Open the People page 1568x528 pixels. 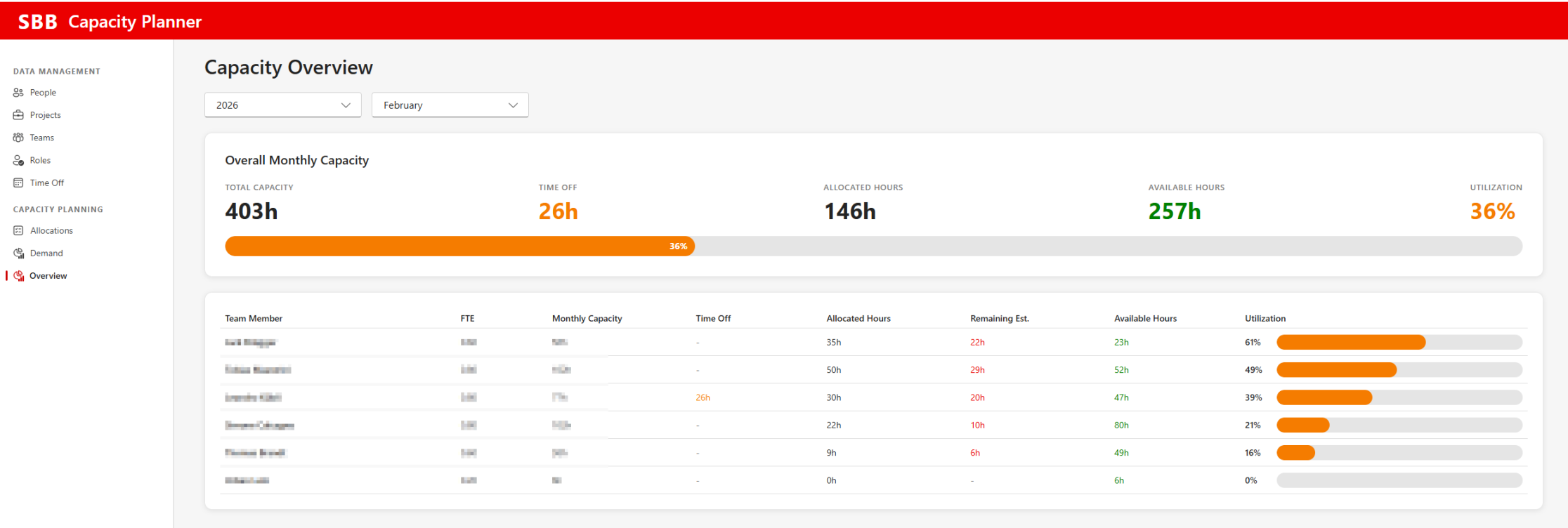point(43,93)
